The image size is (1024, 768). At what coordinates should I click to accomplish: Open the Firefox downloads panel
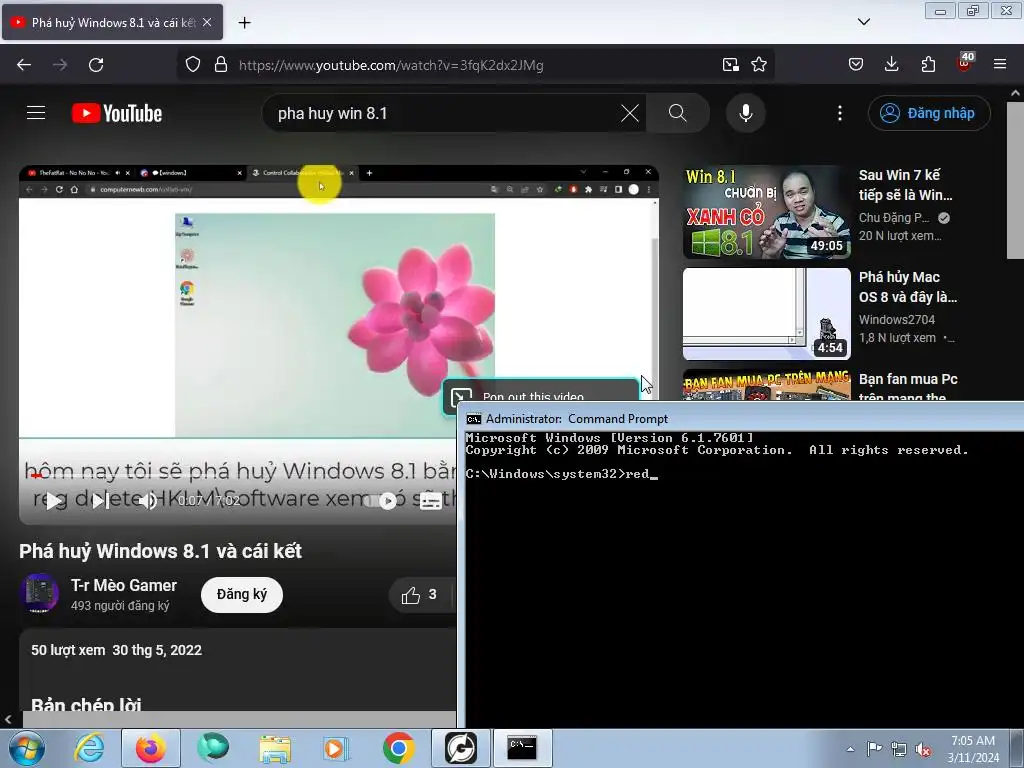coord(891,65)
